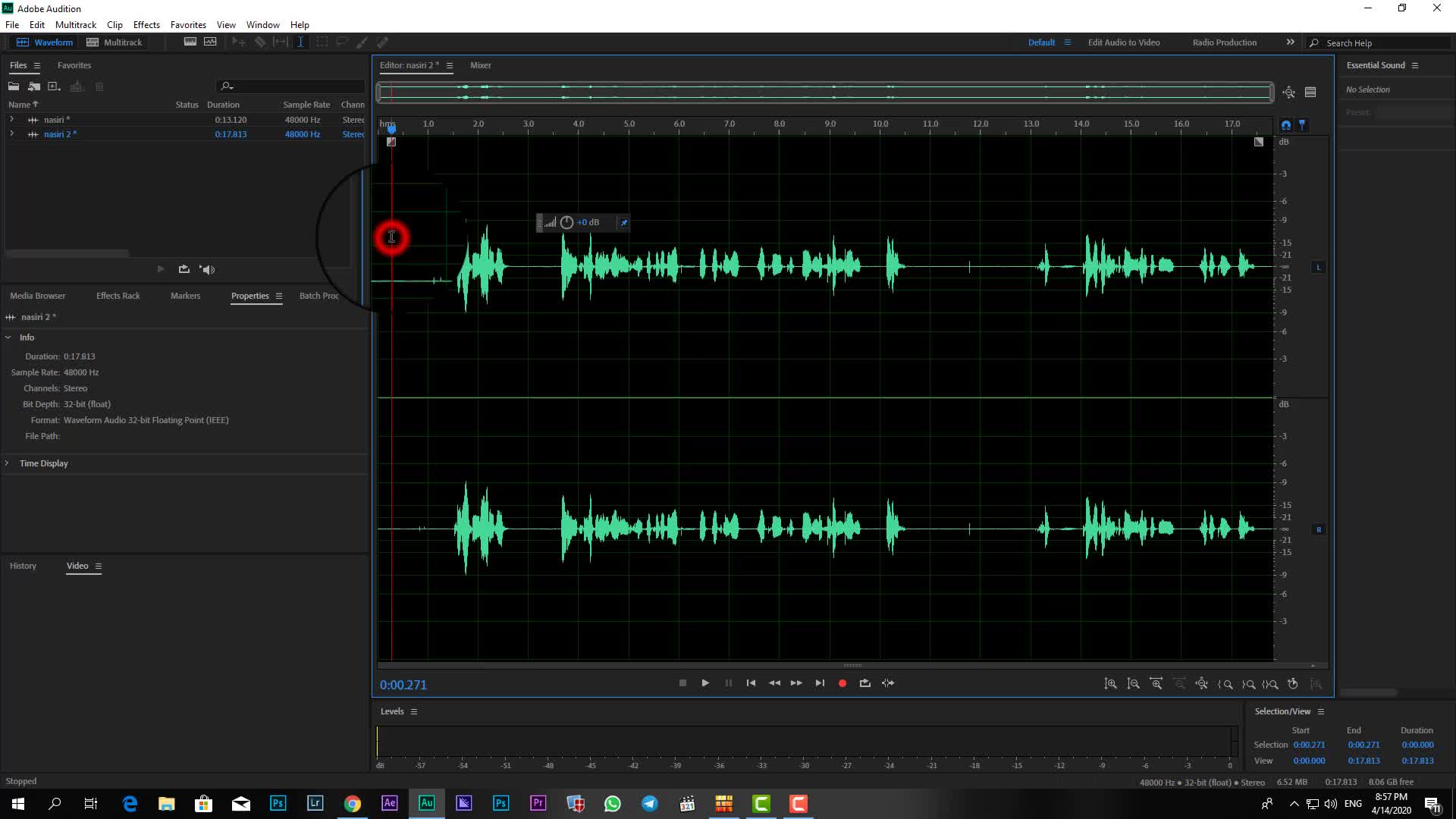This screenshot has width=1456, height=819.
Task: Expand the nasiri file tree row
Action: tap(11, 120)
